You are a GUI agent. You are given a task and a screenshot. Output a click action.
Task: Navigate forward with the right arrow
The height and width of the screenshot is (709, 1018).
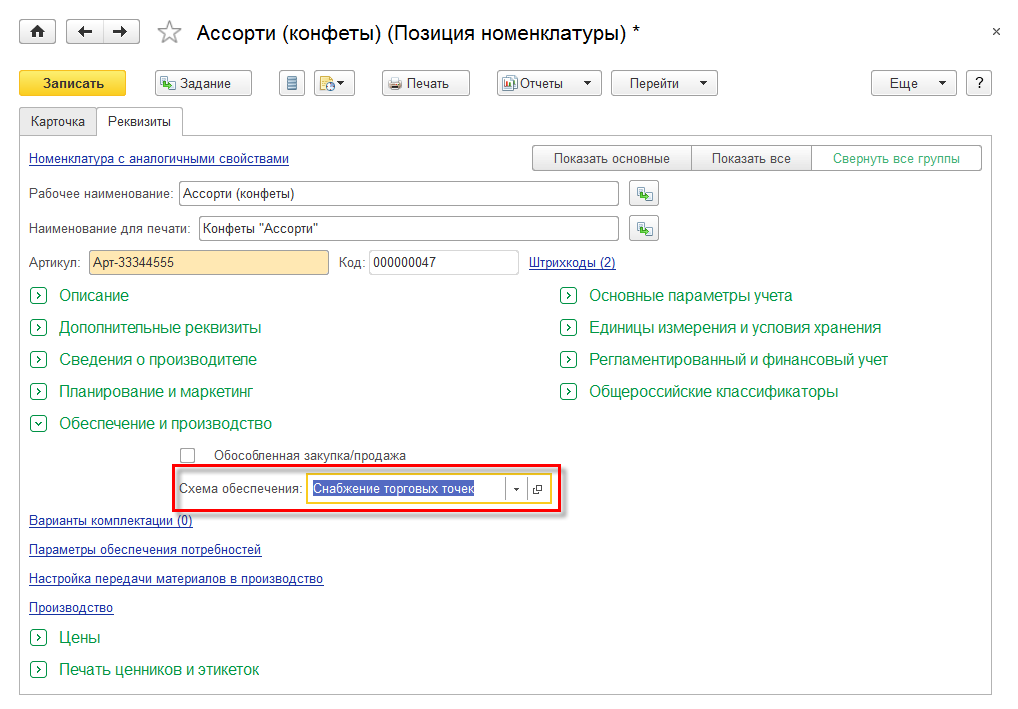tap(120, 32)
